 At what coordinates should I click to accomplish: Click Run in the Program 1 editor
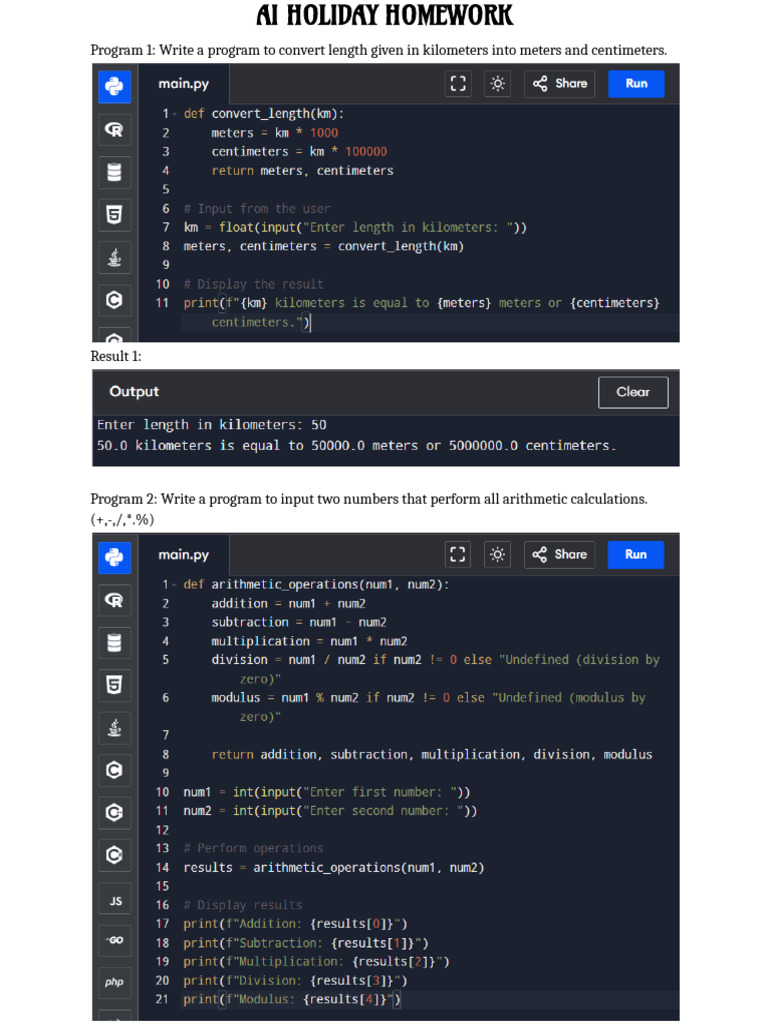[636, 84]
